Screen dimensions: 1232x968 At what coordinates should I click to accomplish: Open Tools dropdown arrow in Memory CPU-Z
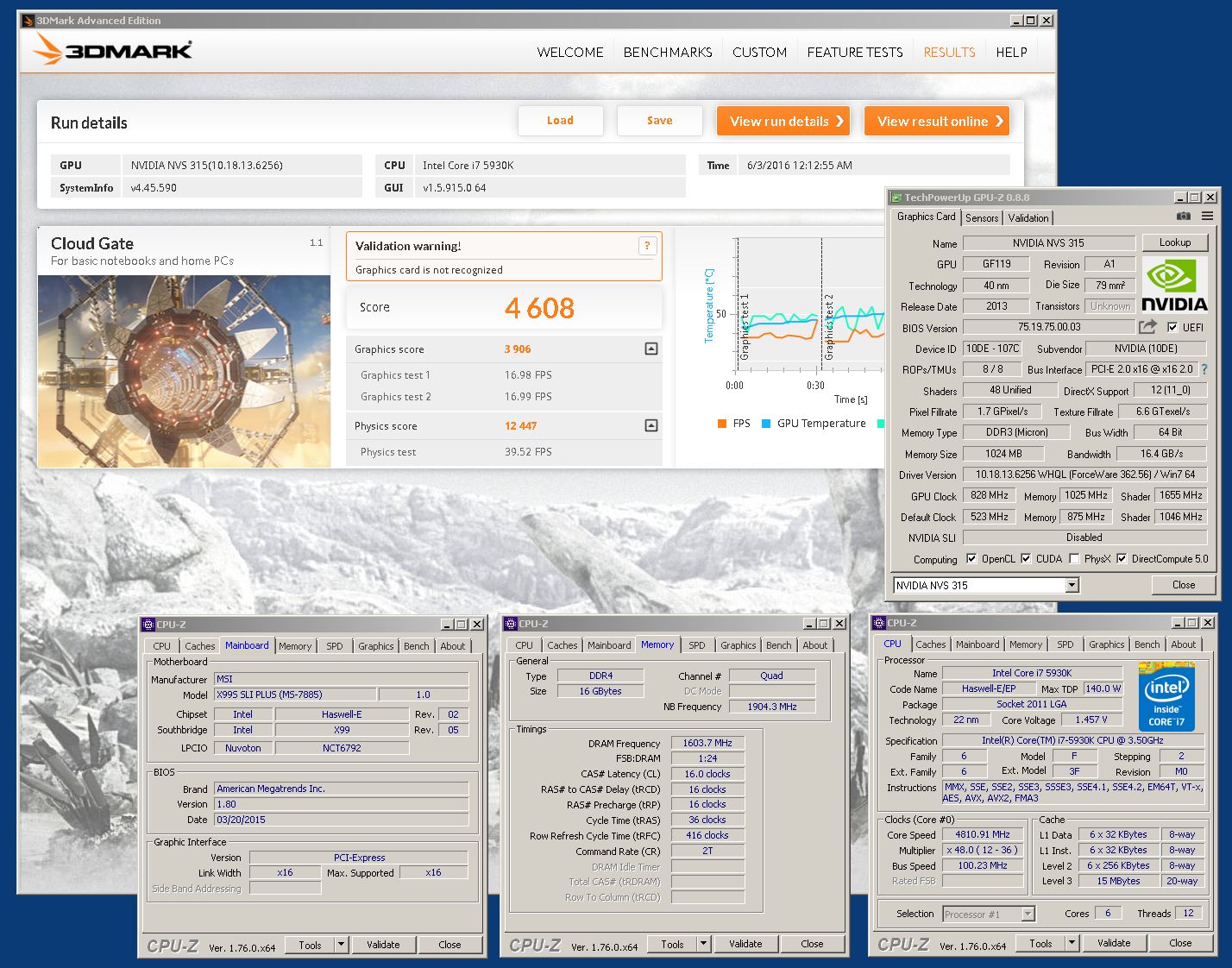(x=703, y=944)
